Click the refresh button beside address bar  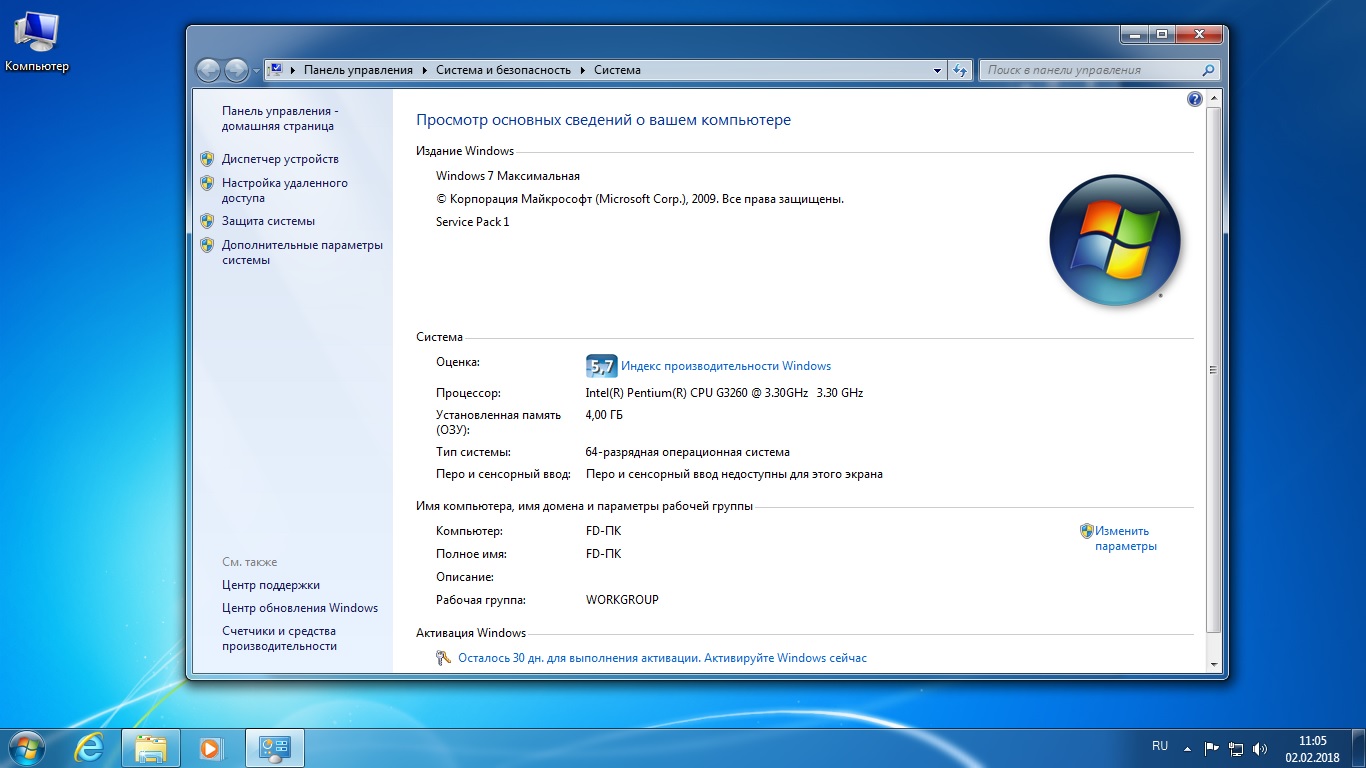pos(960,70)
